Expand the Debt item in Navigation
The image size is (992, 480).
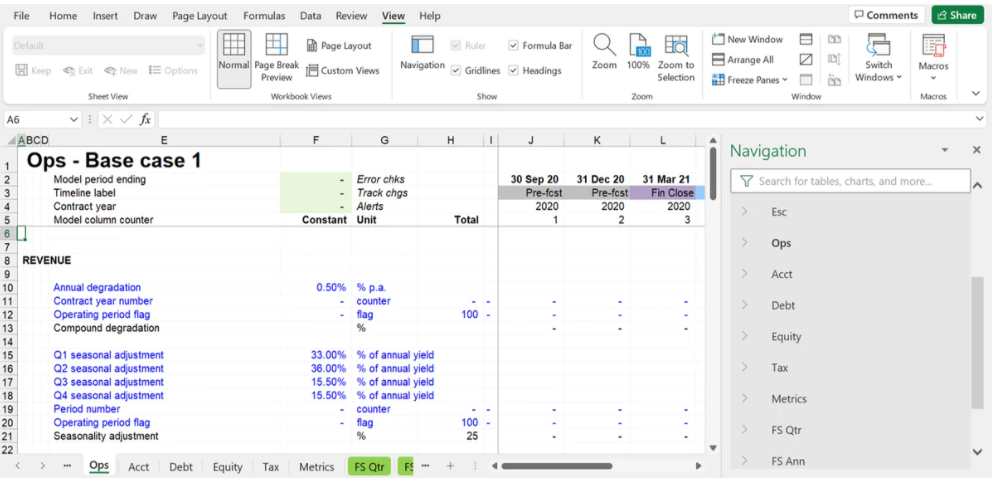(744, 305)
